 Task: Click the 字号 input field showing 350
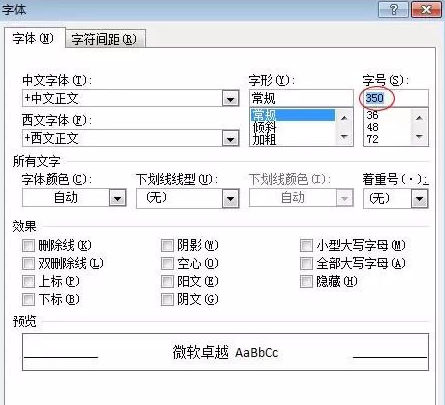point(395,98)
